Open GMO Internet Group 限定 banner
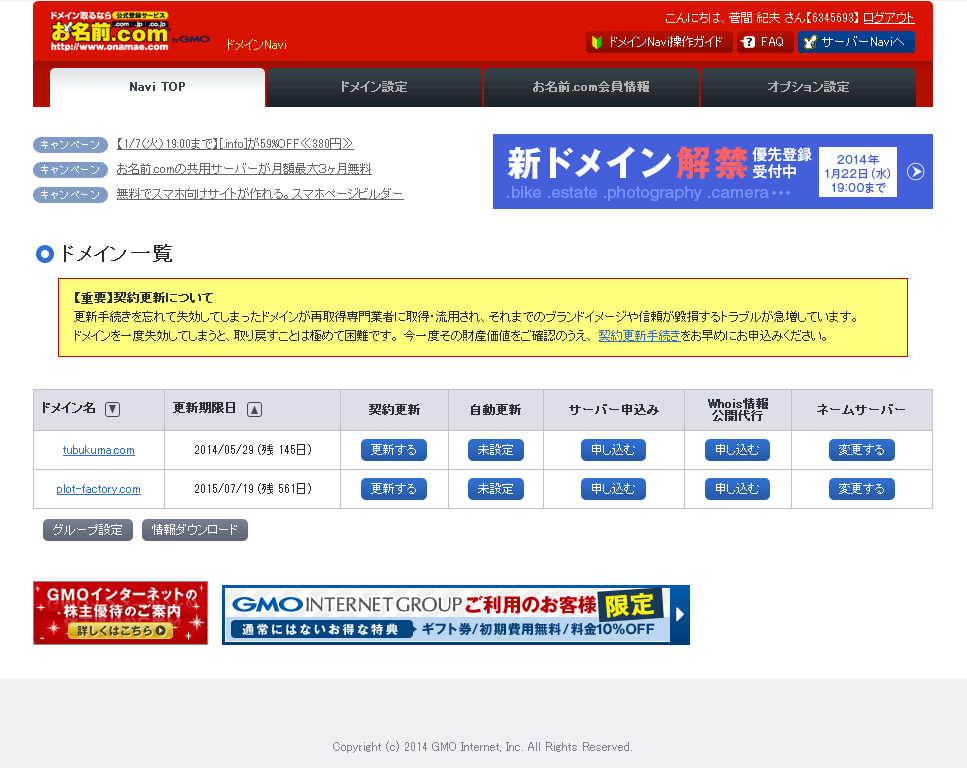The height and width of the screenshot is (768, 967). (456, 615)
